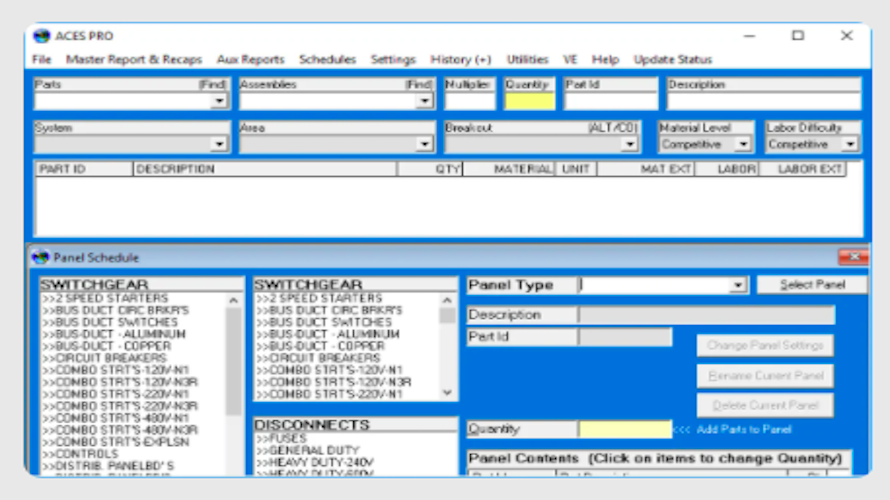
Task: Select >>BUS-DUCT - COPPER in middle list
Action: pyautogui.click(x=320, y=346)
